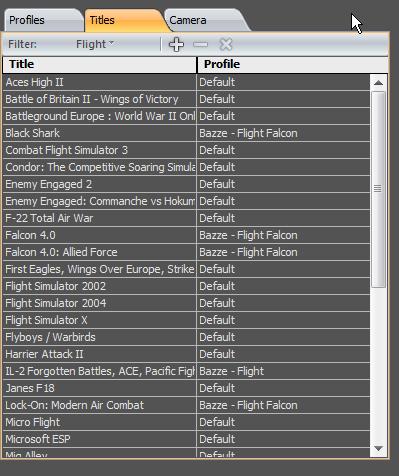Click the plus icon to add title

(176, 44)
